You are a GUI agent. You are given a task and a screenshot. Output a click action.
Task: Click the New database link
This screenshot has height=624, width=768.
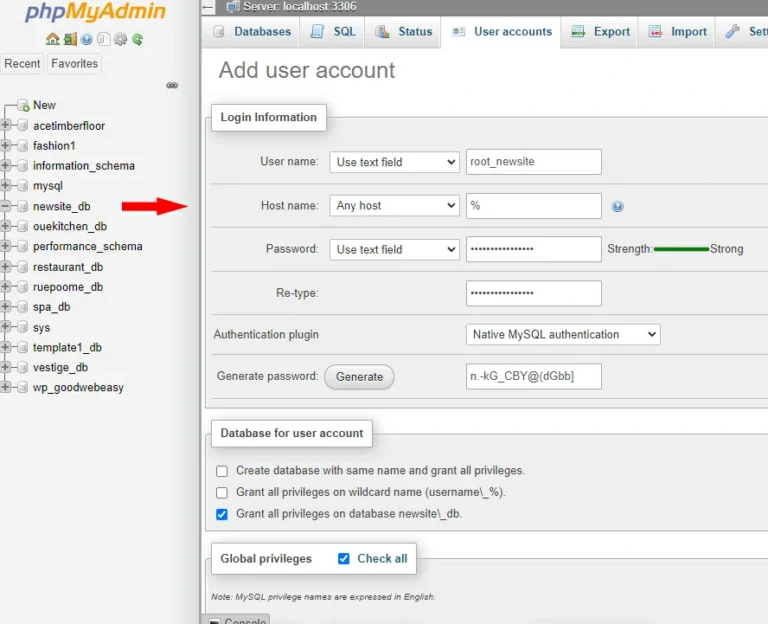point(44,105)
